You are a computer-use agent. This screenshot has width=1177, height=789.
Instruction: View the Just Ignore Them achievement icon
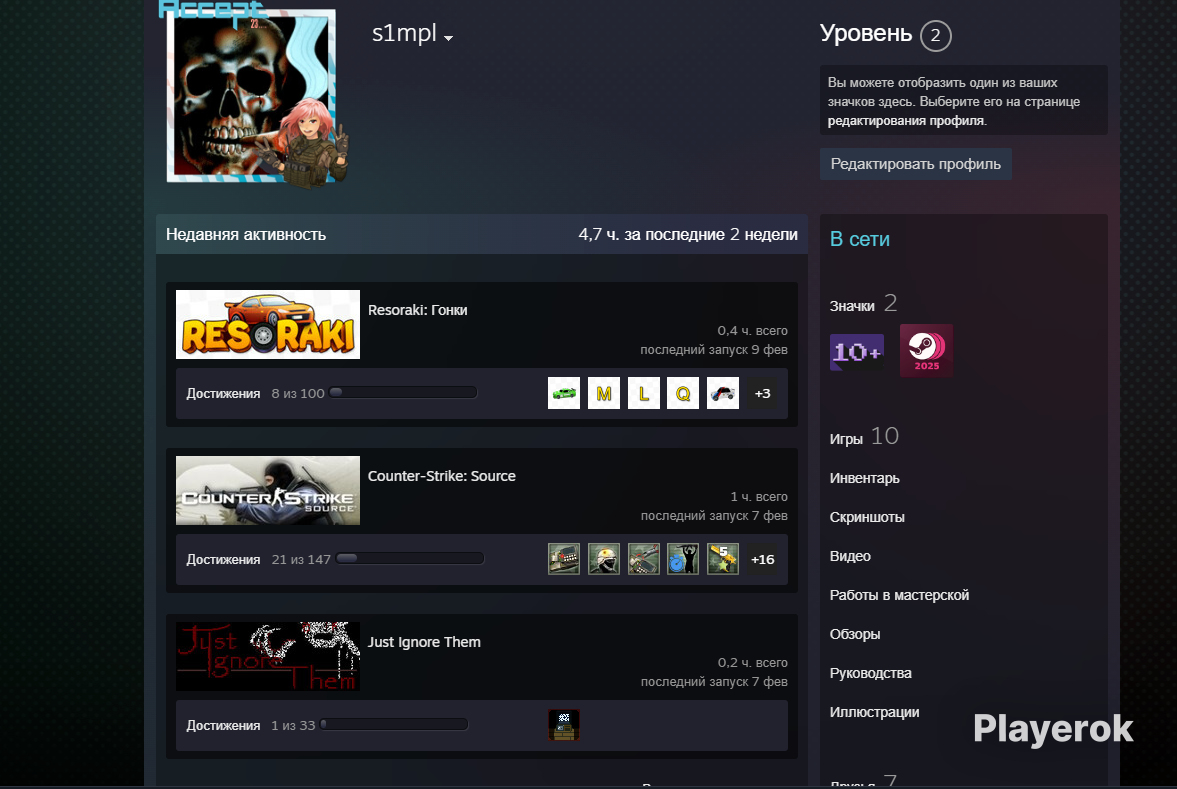tap(564, 725)
